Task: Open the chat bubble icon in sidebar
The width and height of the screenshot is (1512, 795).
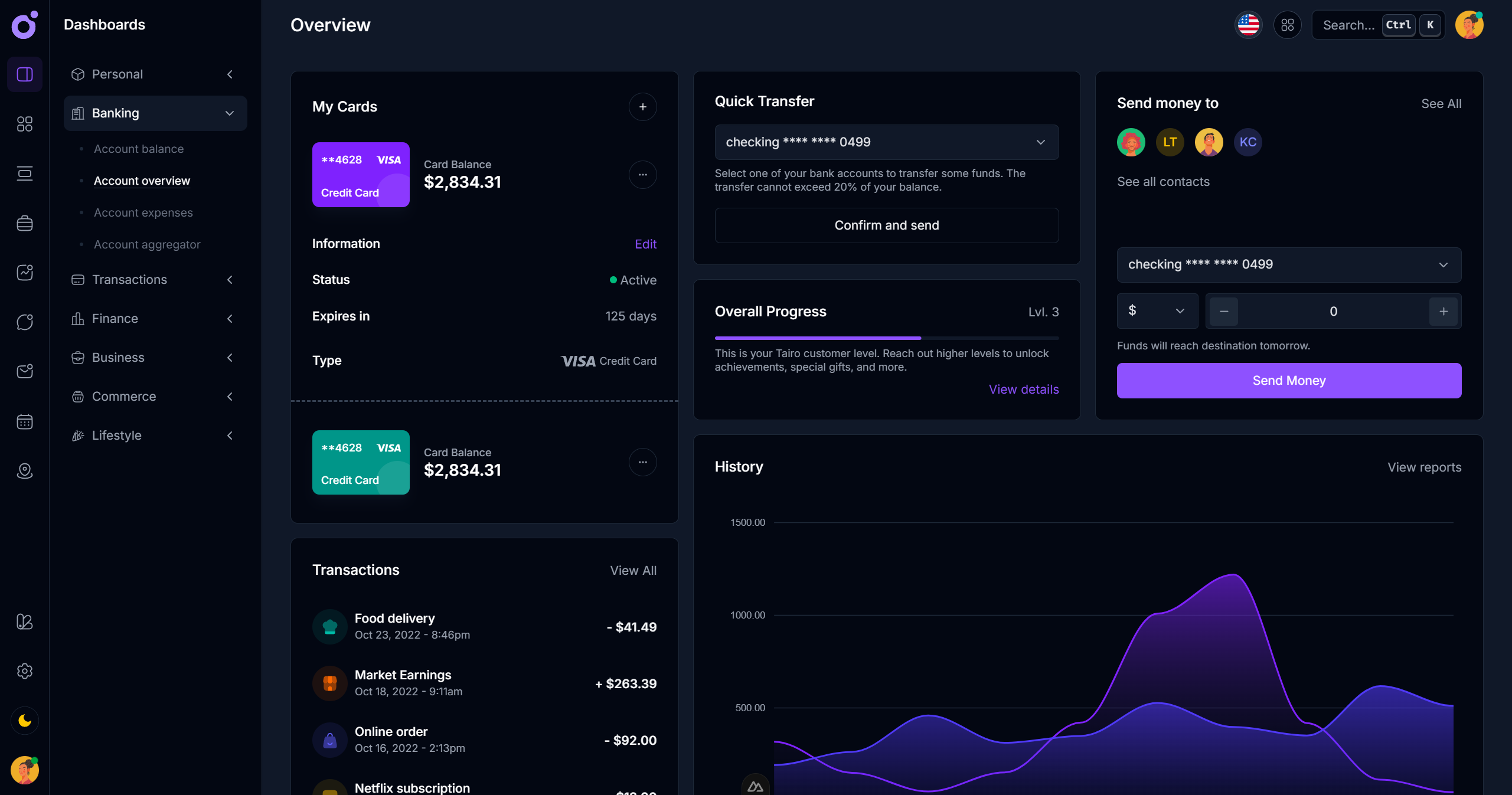Action: tap(24, 322)
